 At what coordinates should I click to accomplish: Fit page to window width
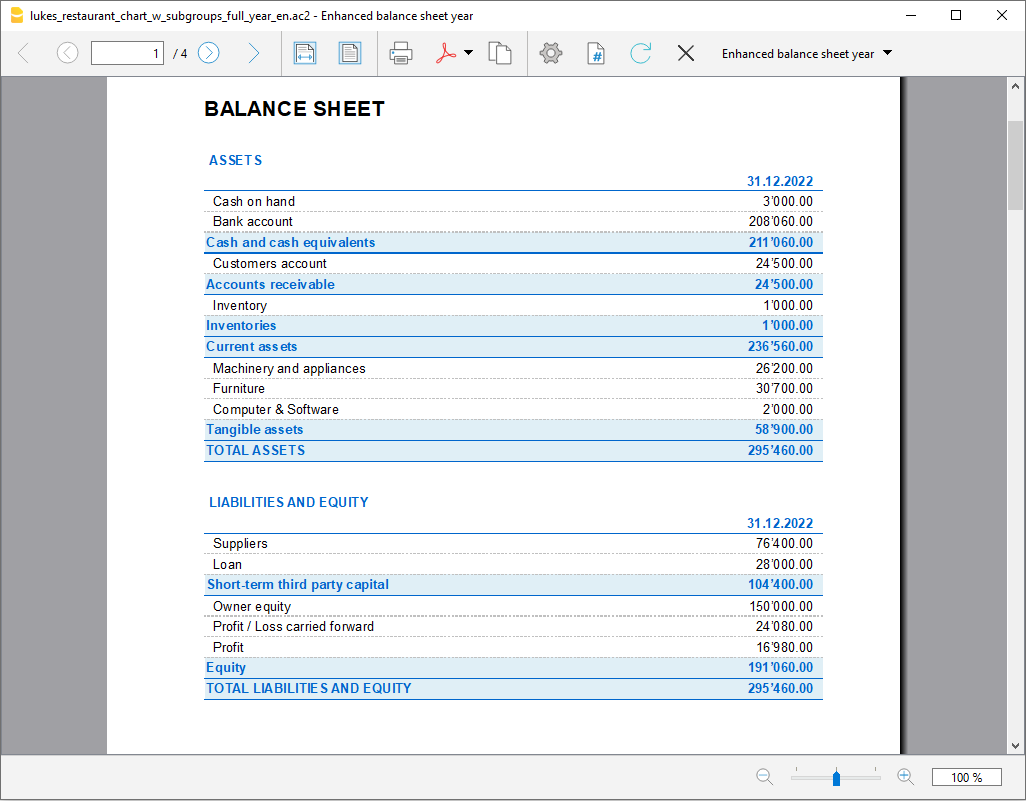pos(304,52)
